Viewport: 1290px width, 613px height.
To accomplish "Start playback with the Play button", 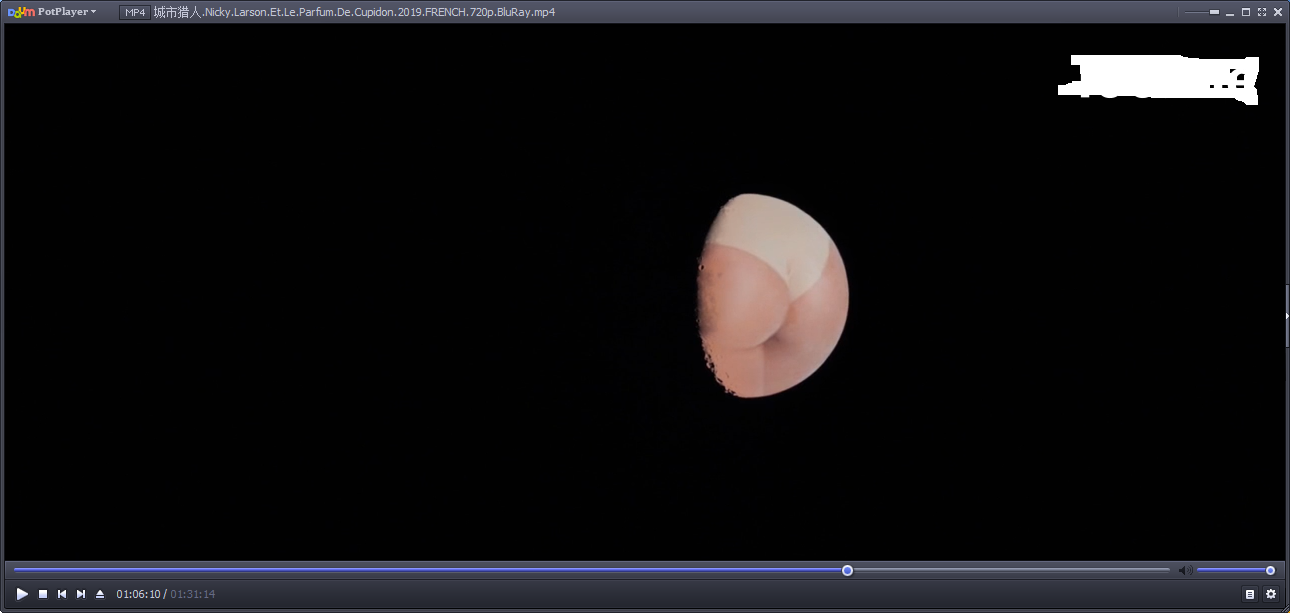I will tap(22, 594).
